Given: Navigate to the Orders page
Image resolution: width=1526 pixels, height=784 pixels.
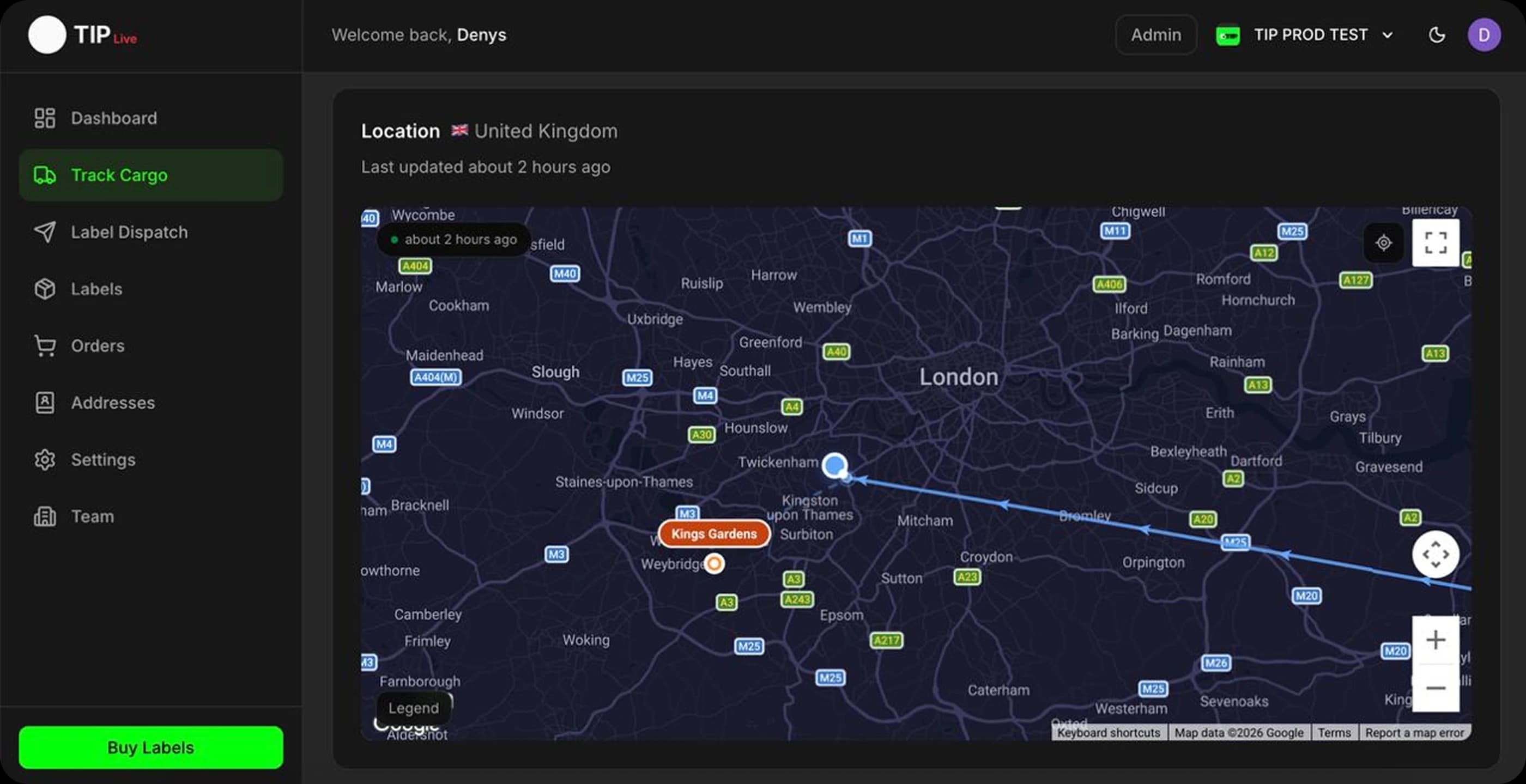Looking at the screenshot, I should click(x=45, y=345).
